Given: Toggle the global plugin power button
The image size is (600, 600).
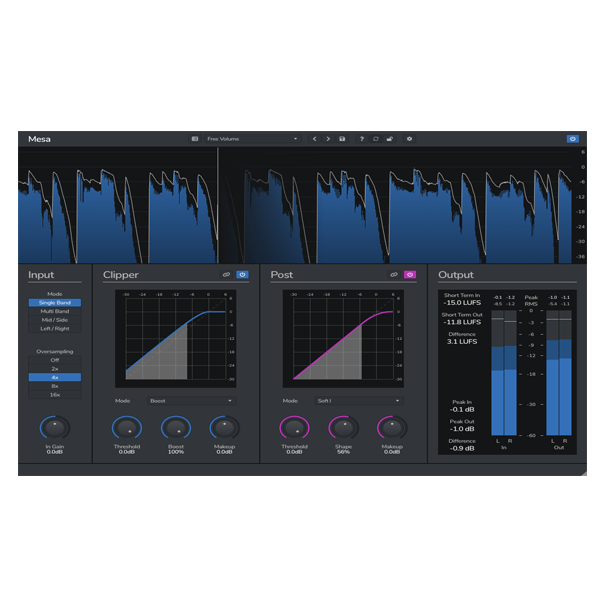Looking at the screenshot, I should pos(573,139).
